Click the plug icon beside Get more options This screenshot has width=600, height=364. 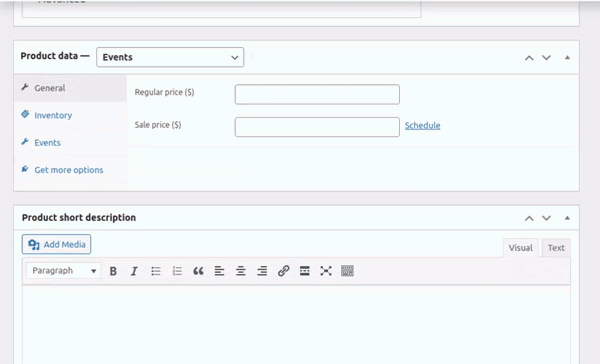pos(25,169)
